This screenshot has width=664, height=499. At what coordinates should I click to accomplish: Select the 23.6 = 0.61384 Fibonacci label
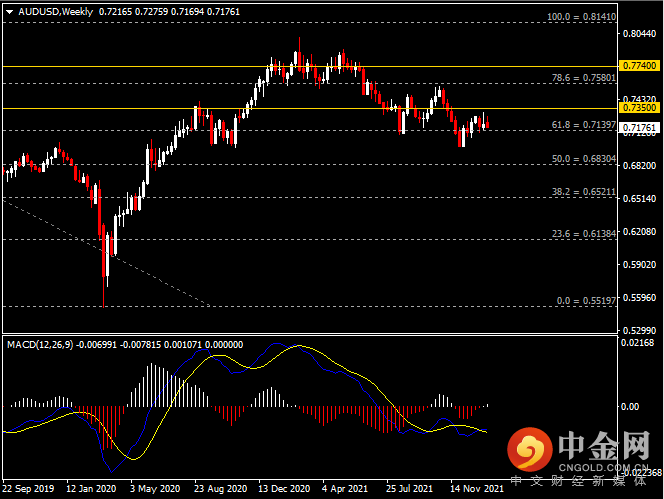pos(584,233)
